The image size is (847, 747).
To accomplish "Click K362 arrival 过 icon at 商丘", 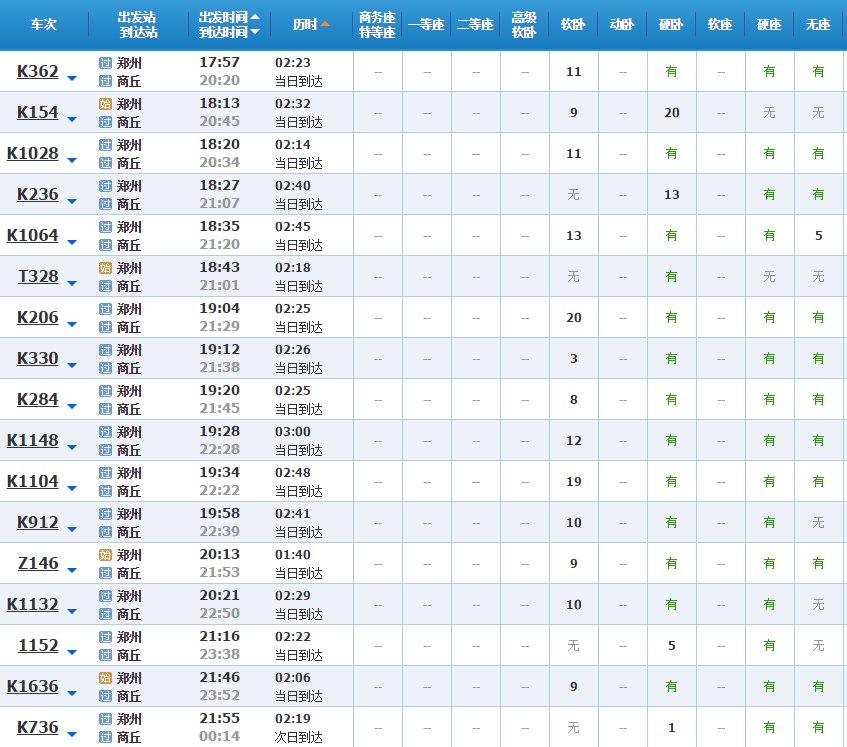I will (105, 81).
